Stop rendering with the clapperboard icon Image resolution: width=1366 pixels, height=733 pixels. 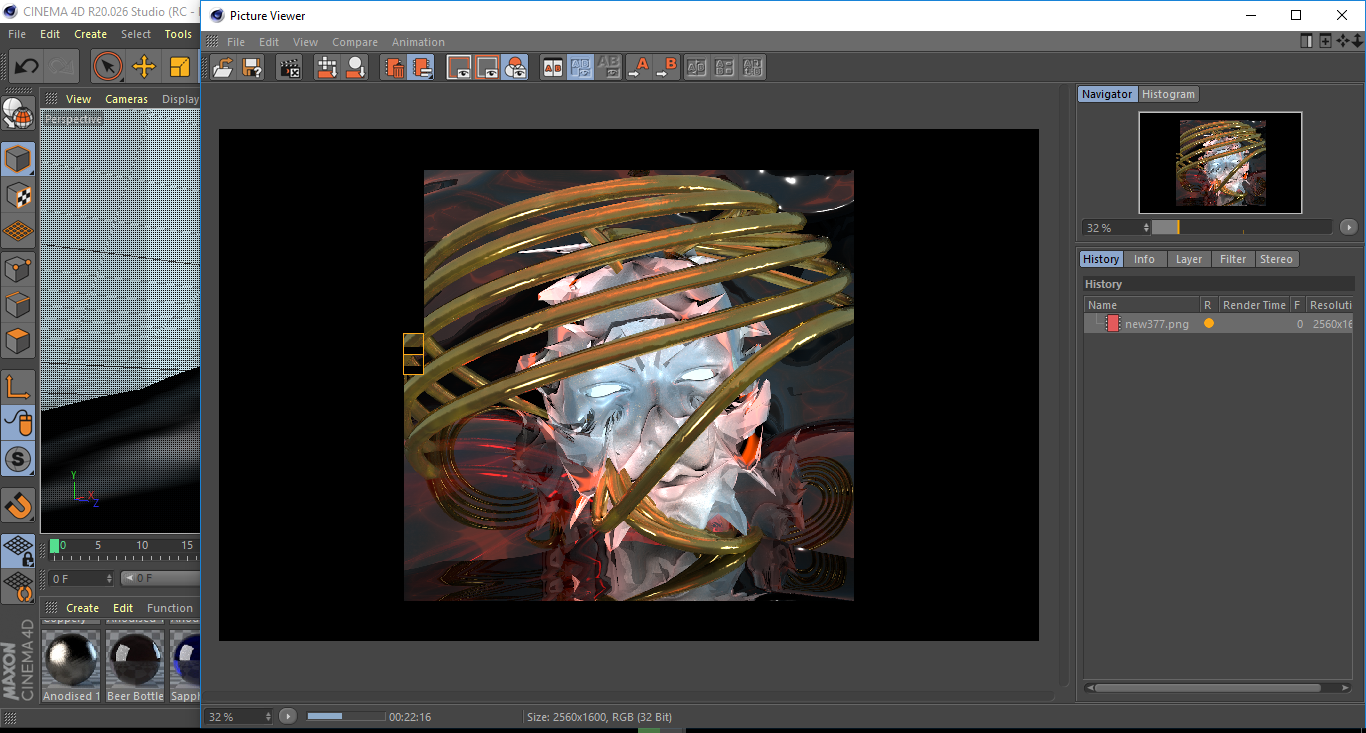click(289, 68)
